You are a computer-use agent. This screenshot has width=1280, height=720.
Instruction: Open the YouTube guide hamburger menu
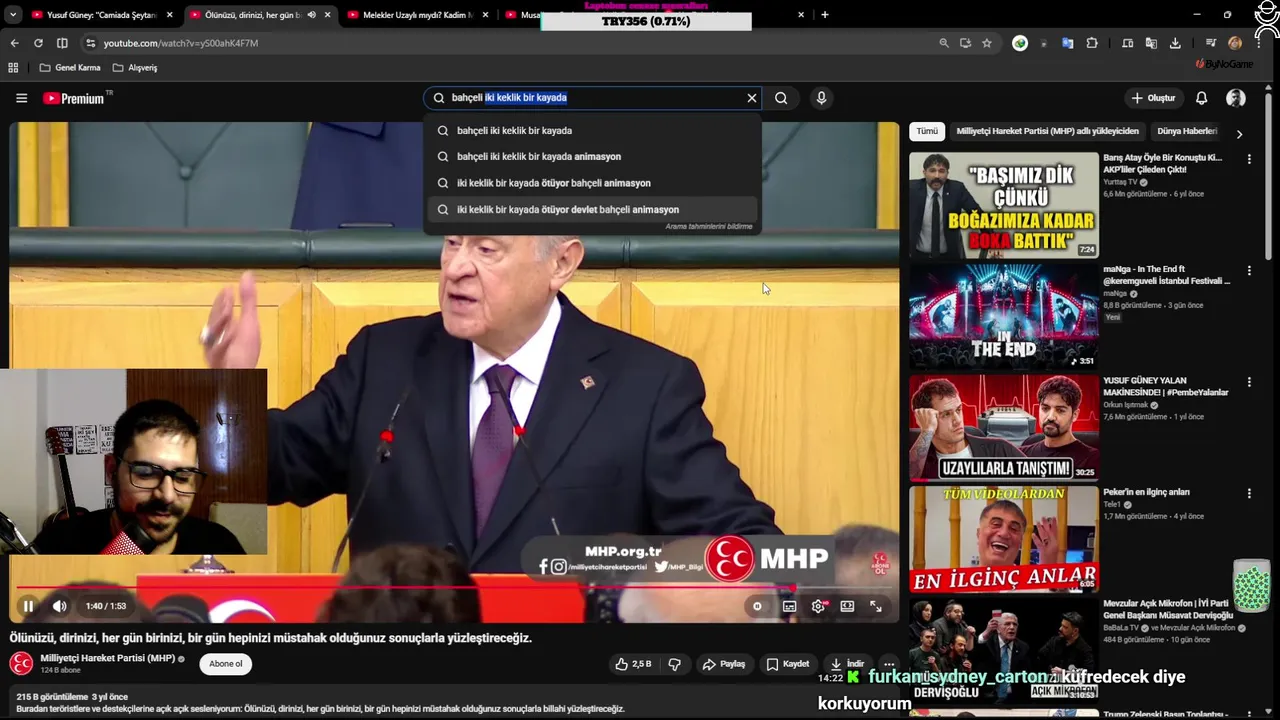(21, 98)
